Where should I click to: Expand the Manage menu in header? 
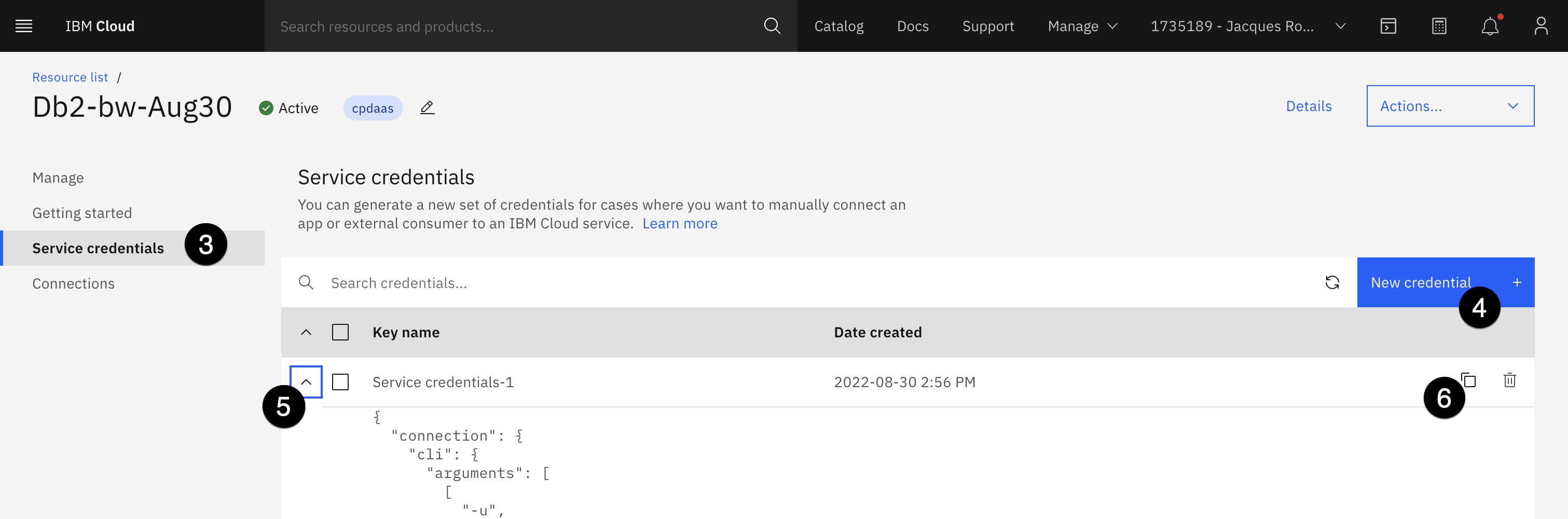click(1082, 26)
